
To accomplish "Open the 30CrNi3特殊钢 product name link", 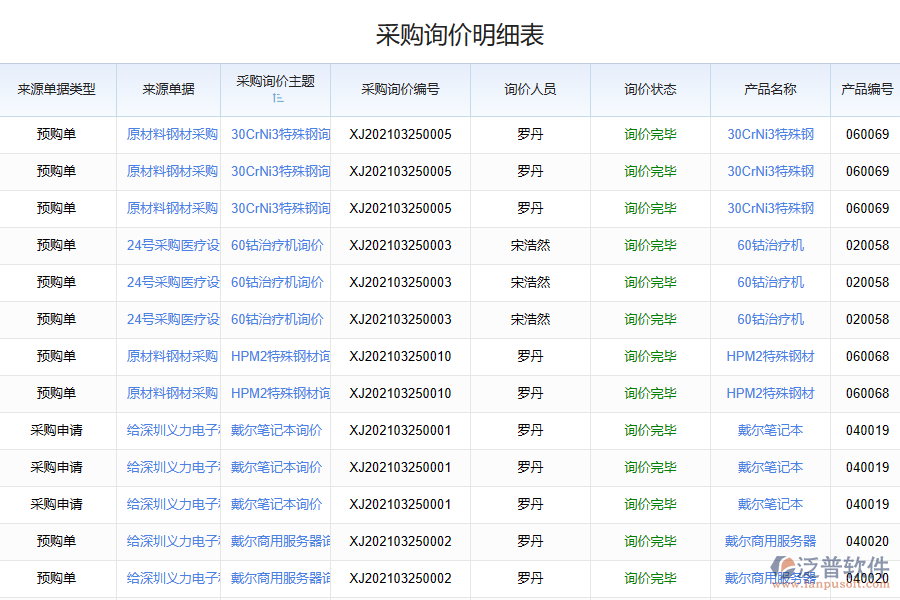I will [x=770, y=133].
